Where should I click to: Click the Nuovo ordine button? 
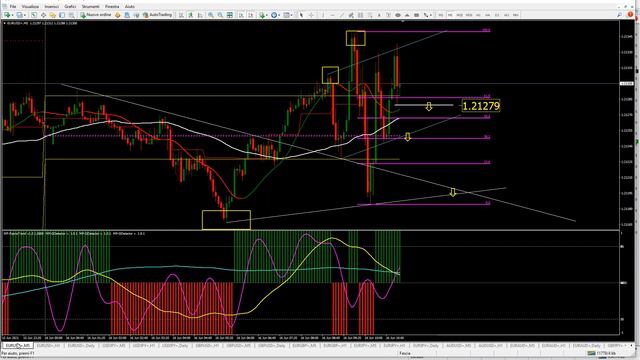[96, 15]
